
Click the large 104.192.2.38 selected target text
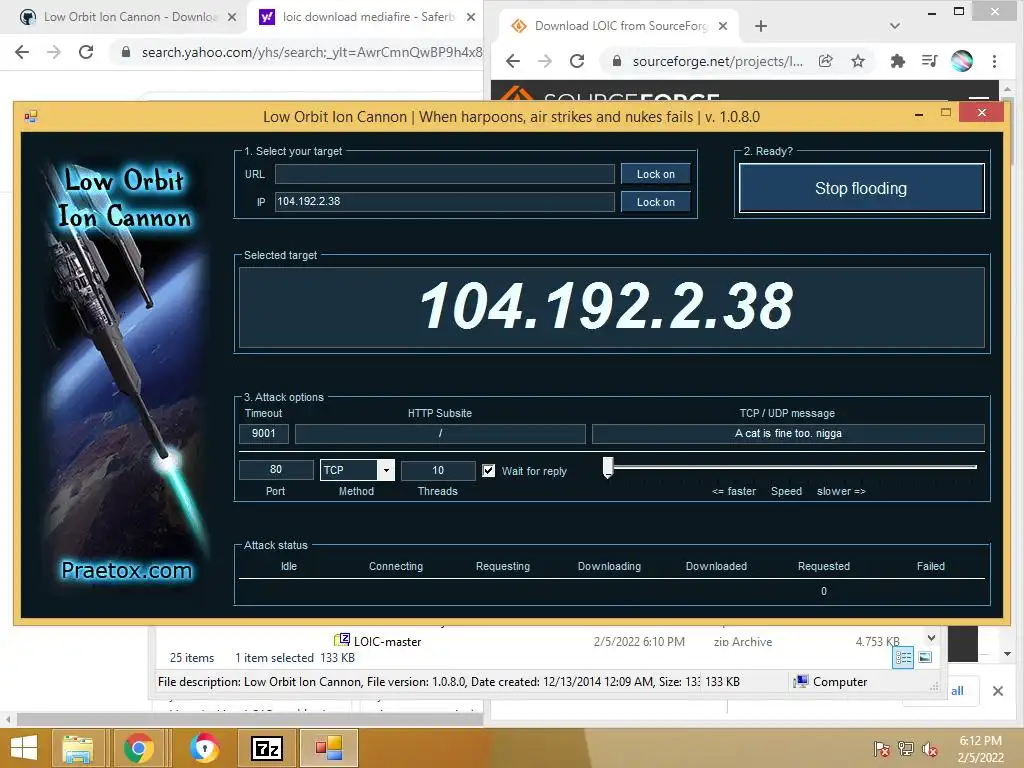click(606, 306)
